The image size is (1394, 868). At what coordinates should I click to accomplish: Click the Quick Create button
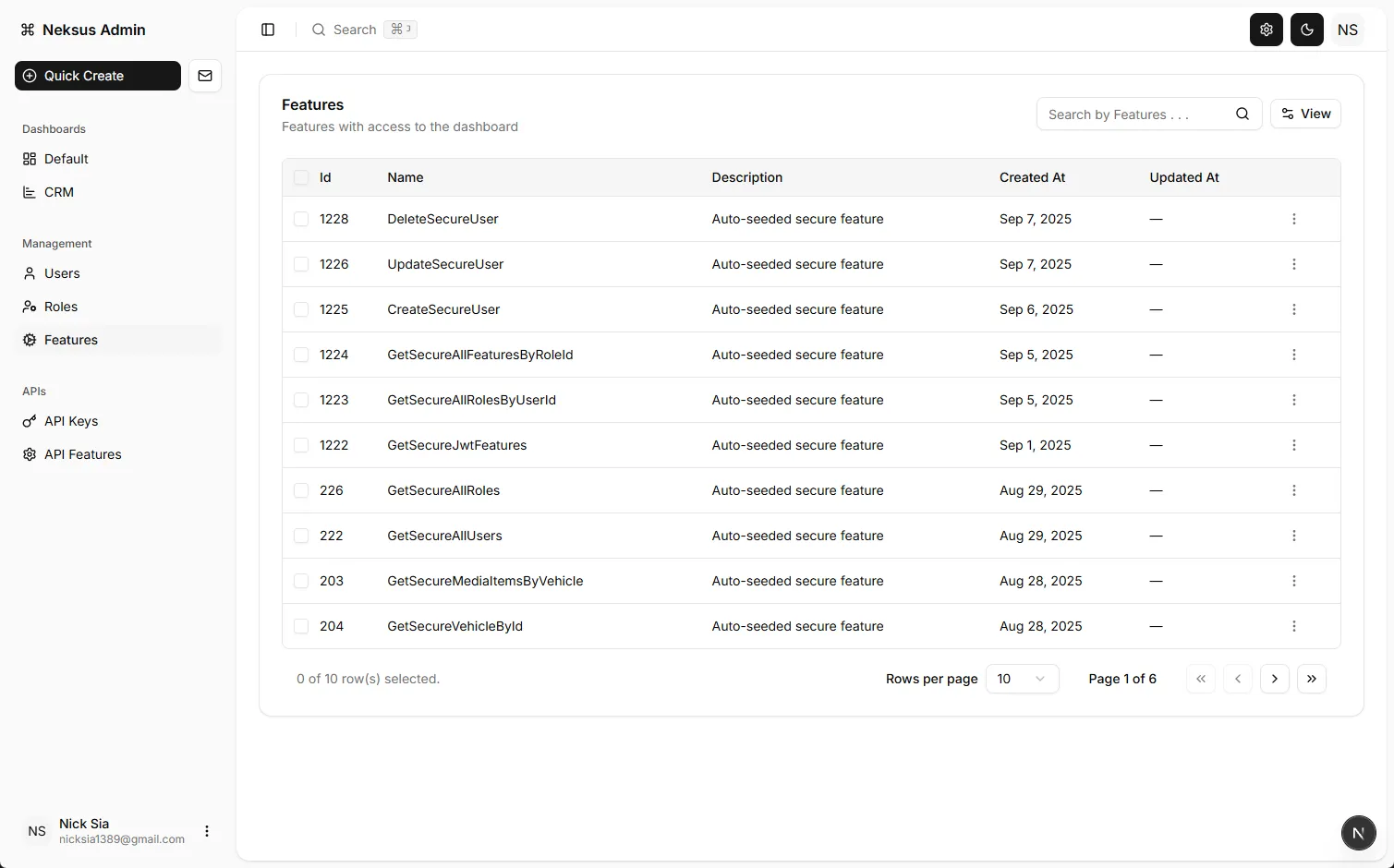[98, 76]
